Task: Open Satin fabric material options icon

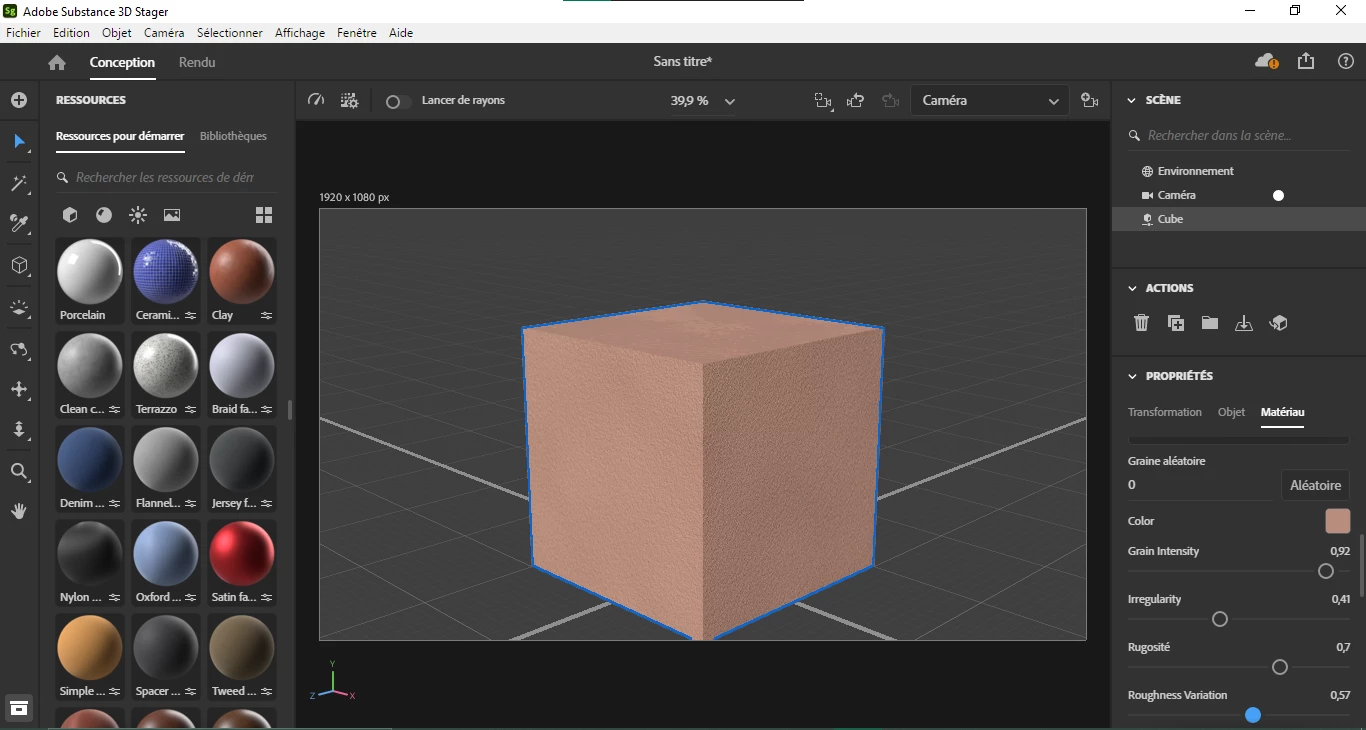Action: point(267,598)
